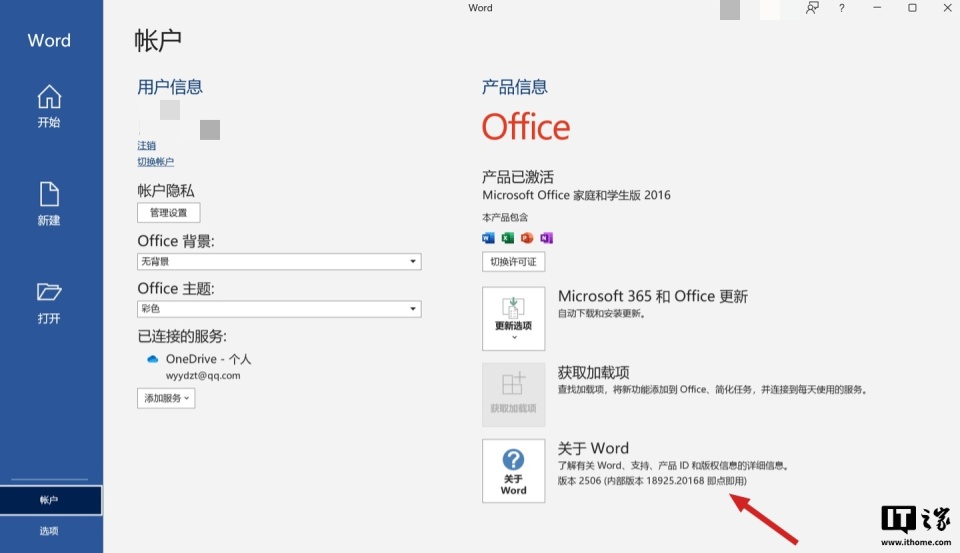The height and width of the screenshot is (553, 960).
Task: Close the Word window
Action: point(947,8)
